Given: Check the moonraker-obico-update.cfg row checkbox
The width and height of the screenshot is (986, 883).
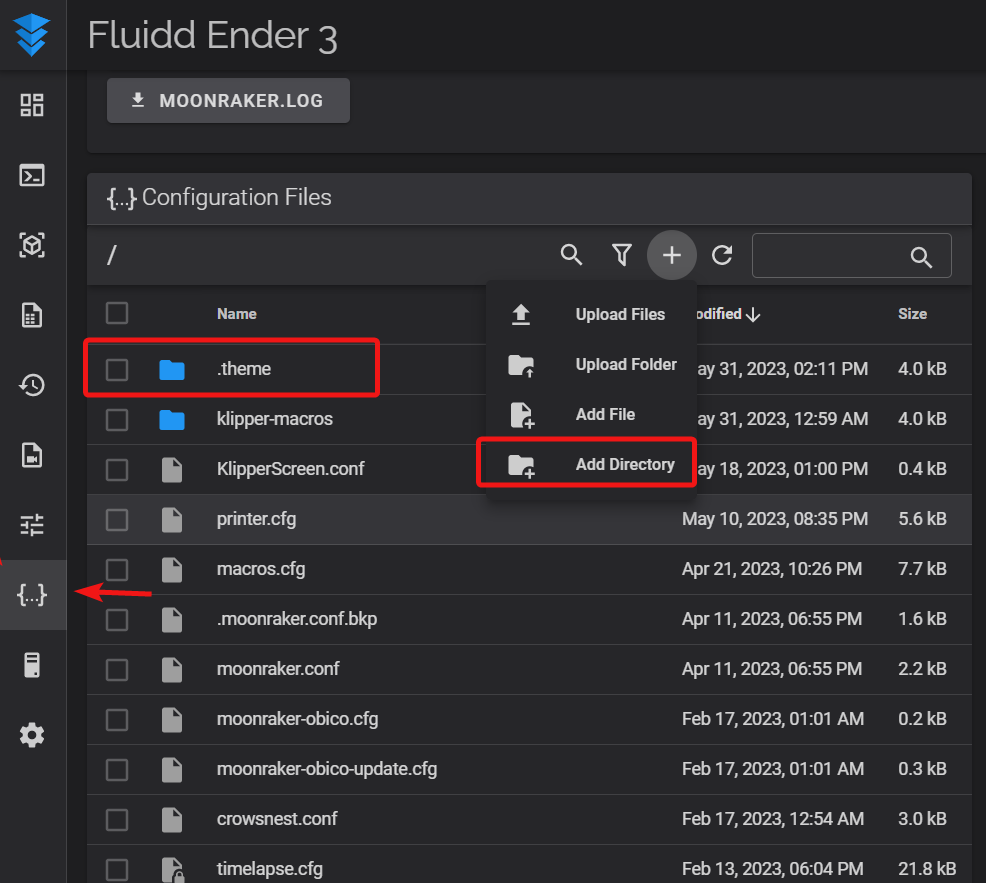Looking at the screenshot, I should [117, 769].
